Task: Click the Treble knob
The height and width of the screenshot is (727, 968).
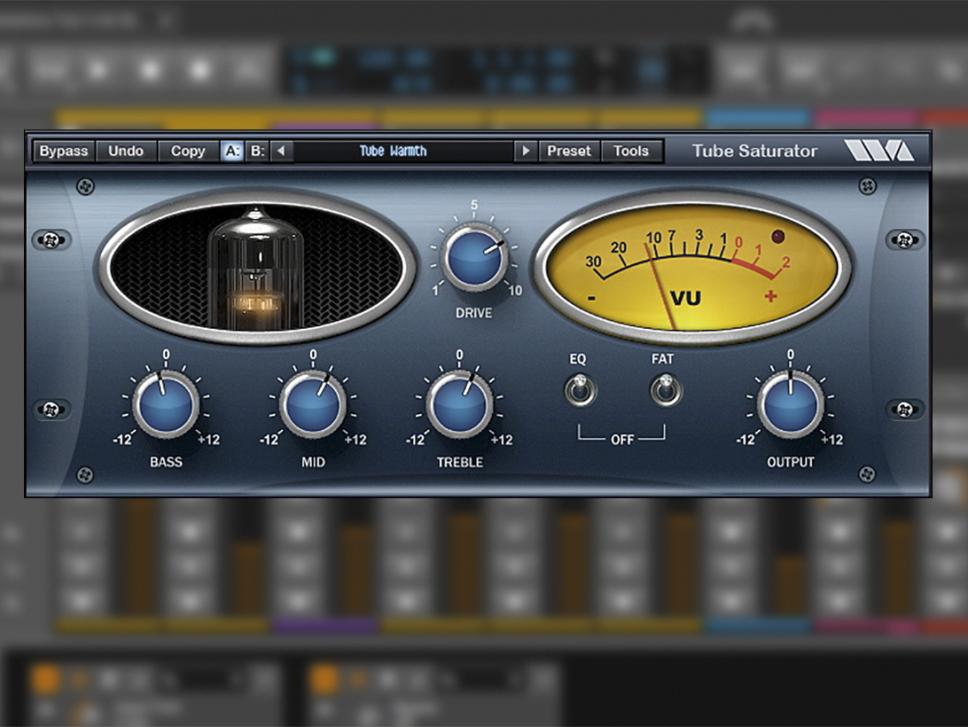Action: click(x=459, y=405)
